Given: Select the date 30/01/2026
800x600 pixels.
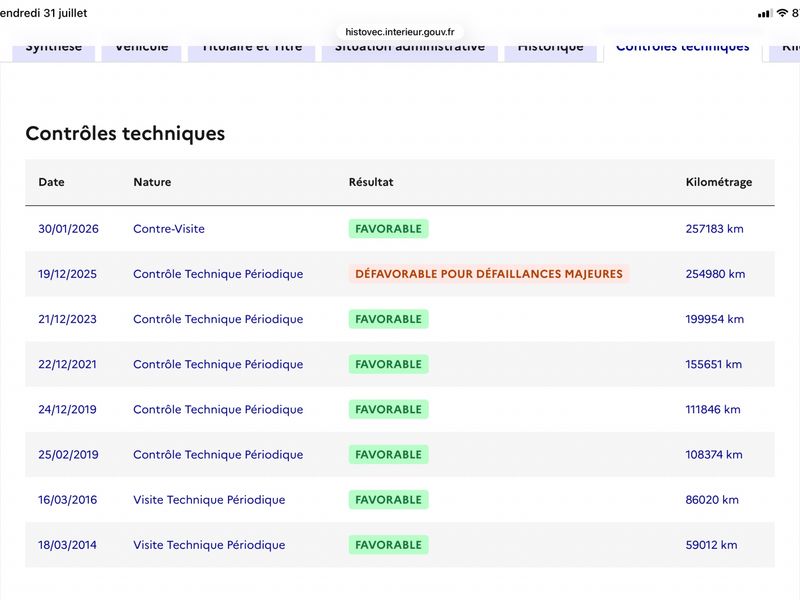Looking at the screenshot, I should click(x=68, y=229).
